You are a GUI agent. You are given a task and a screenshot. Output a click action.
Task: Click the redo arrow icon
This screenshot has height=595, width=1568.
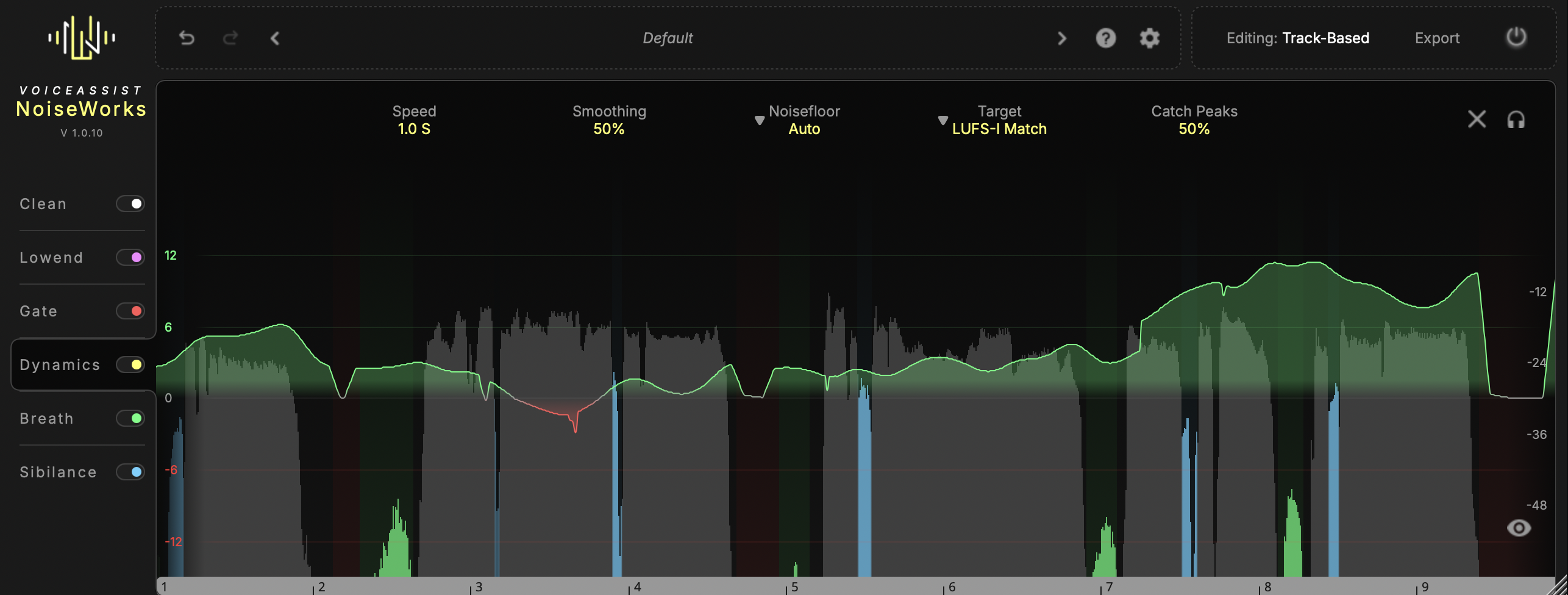[230, 38]
